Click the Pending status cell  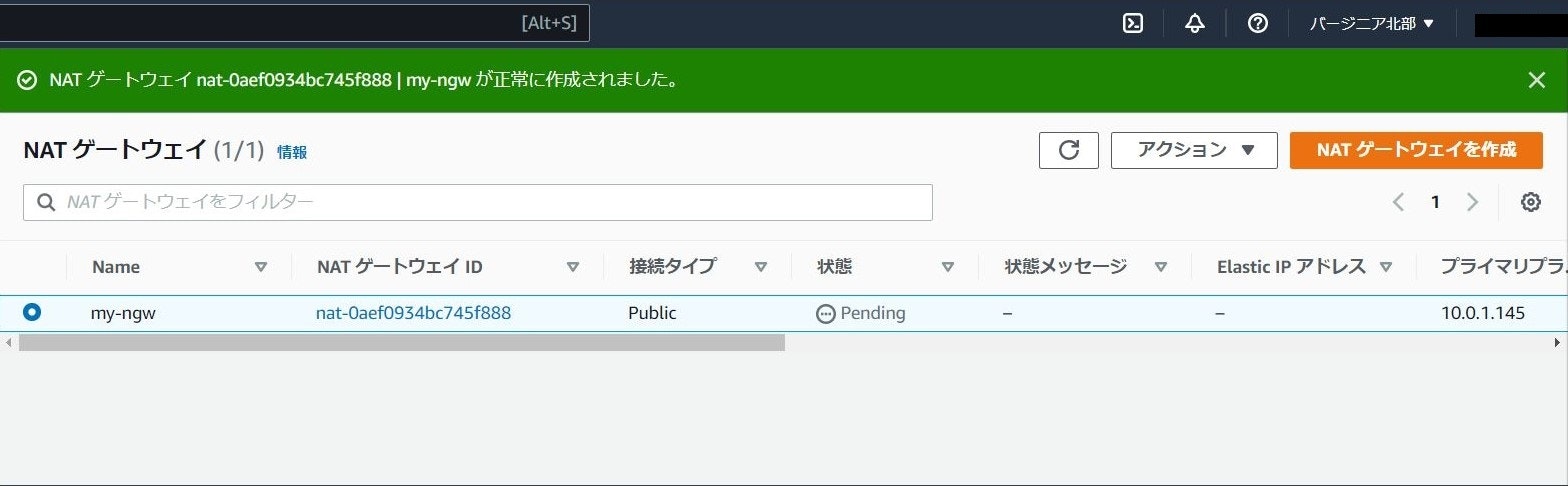(x=860, y=313)
